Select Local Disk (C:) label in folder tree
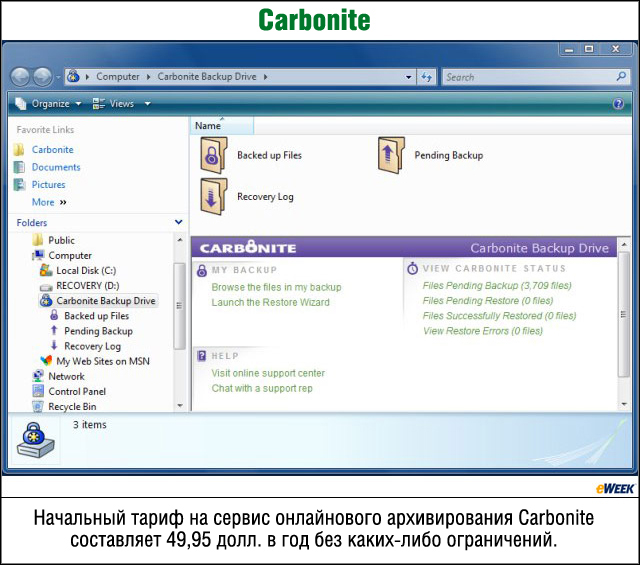 pyautogui.click(x=86, y=270)
